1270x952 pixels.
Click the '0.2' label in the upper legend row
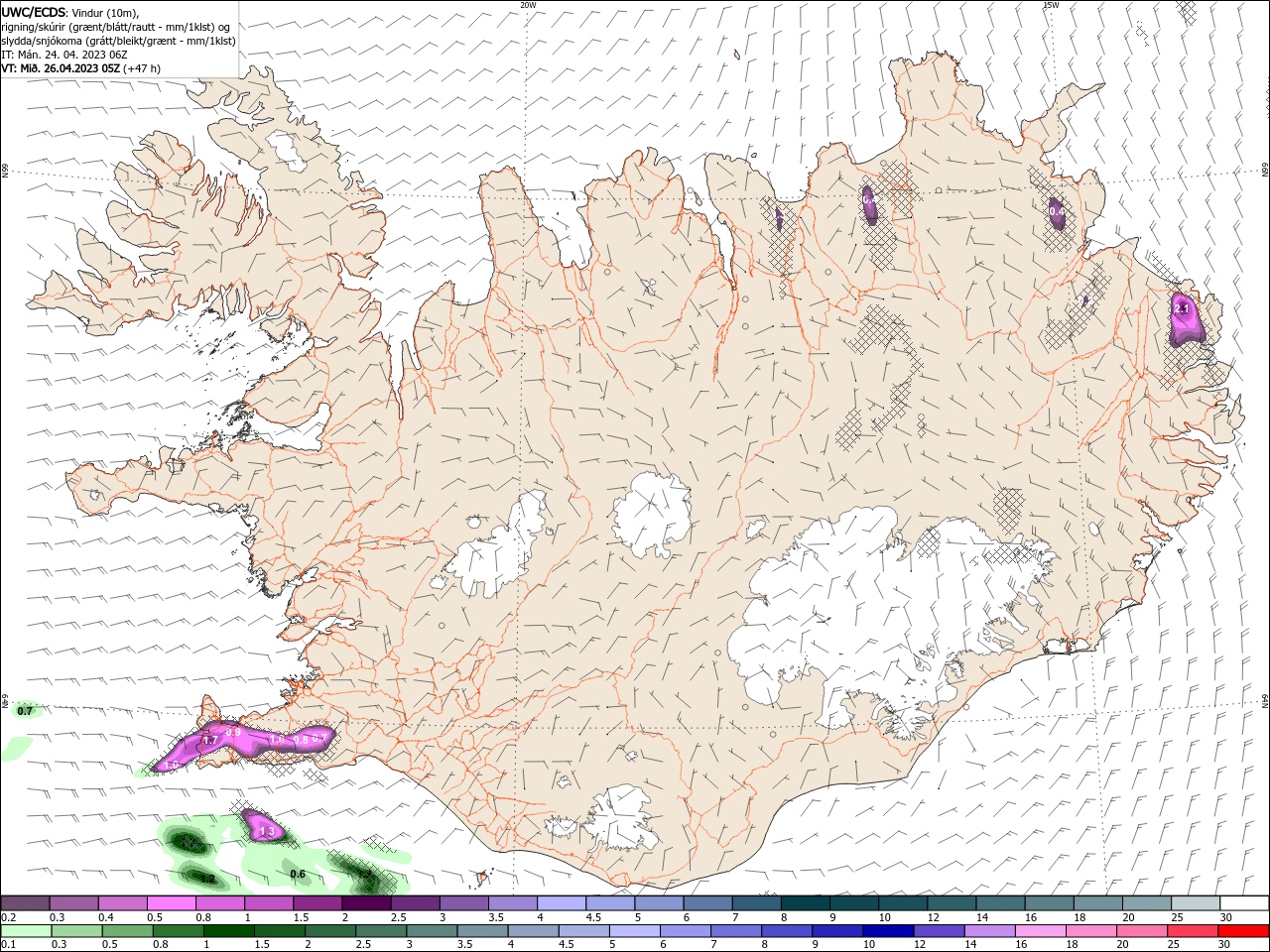pyautogui.click(x=9, y=917)
